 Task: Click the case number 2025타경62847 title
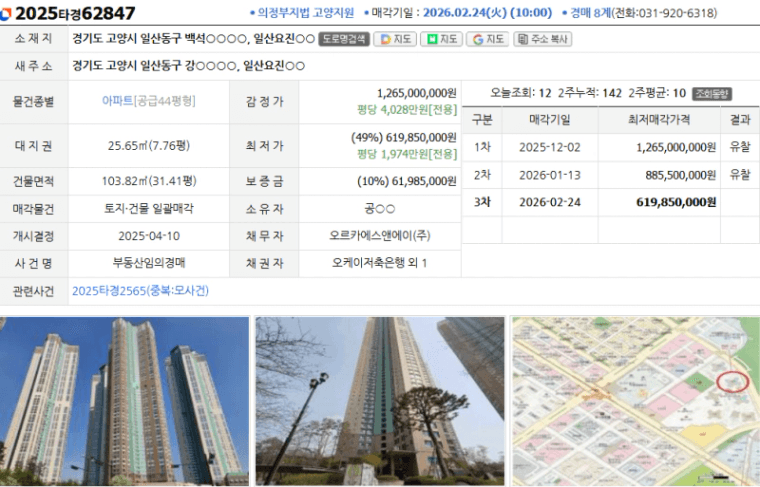(x=75, y=13)
